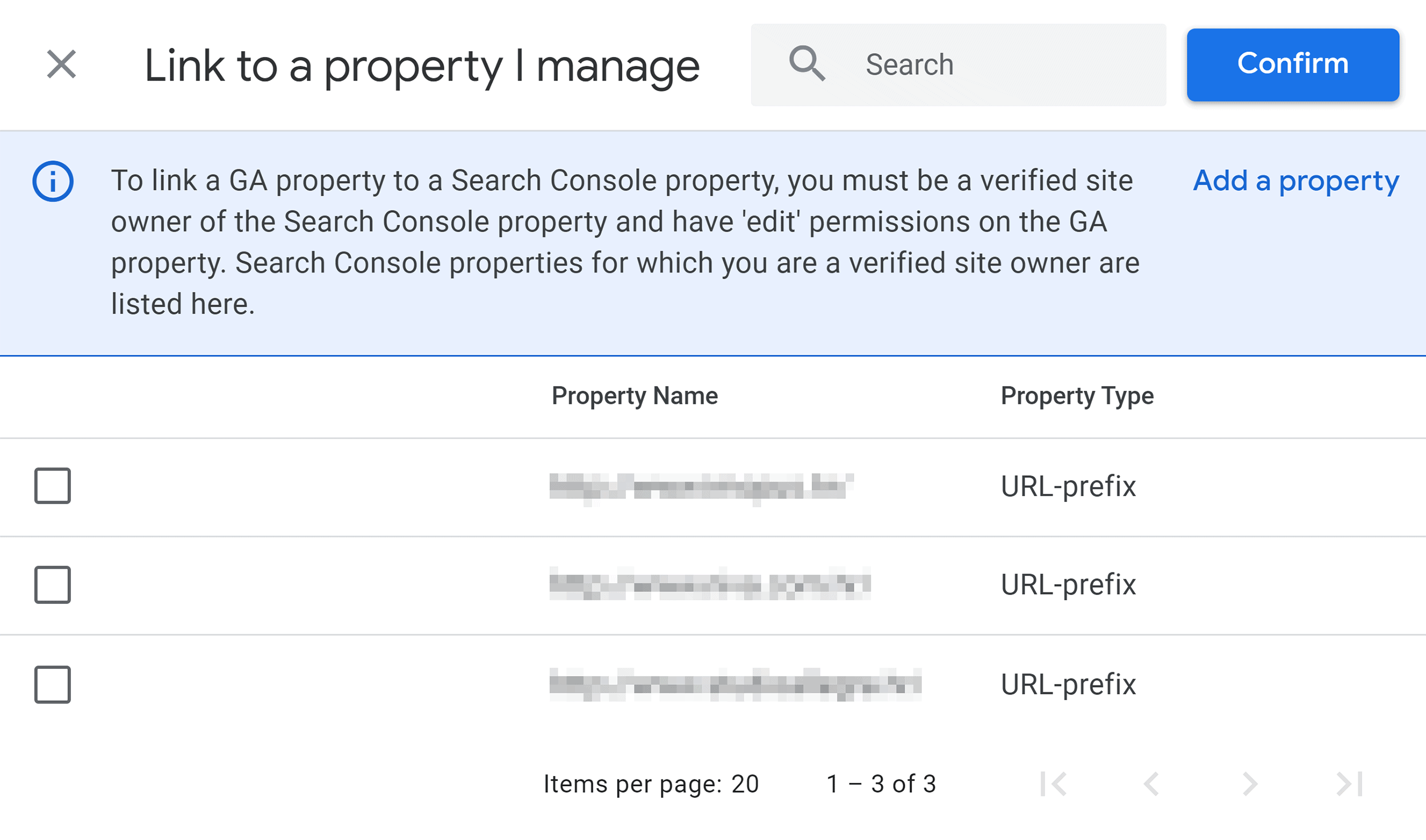
Task: Close the Link to a property dialog
Action: coord(61,64)
